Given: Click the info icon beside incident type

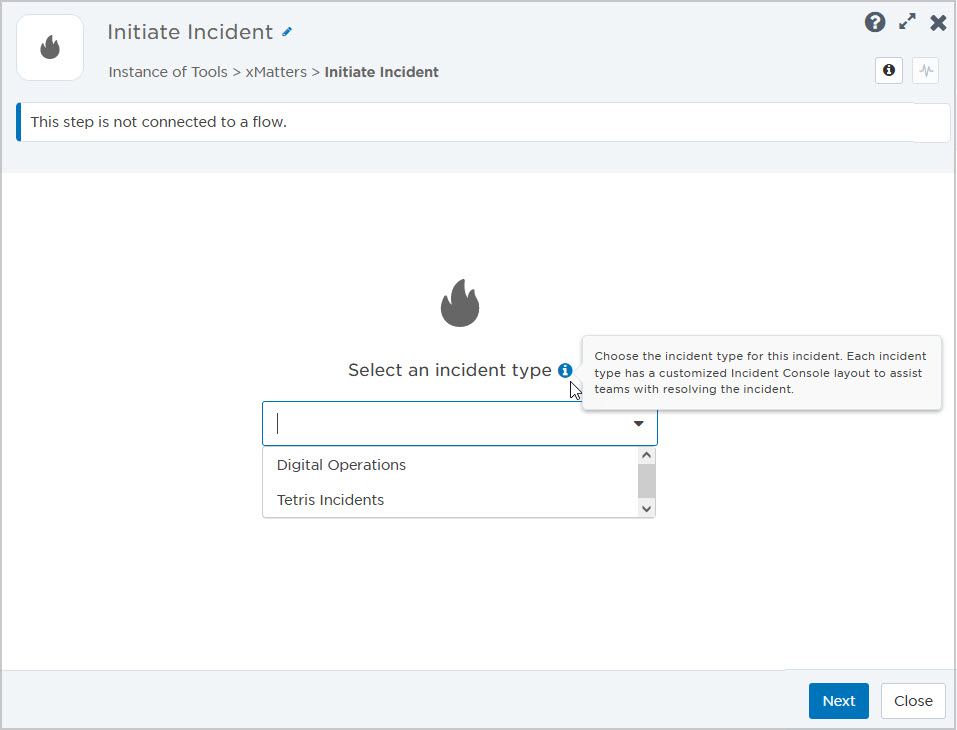Looking at the screenshot, I should [x=565, y=370].
